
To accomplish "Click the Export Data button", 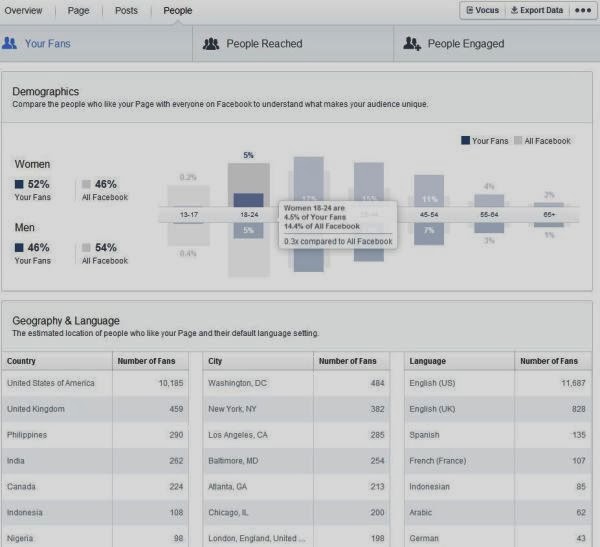I will click(537, 10).
